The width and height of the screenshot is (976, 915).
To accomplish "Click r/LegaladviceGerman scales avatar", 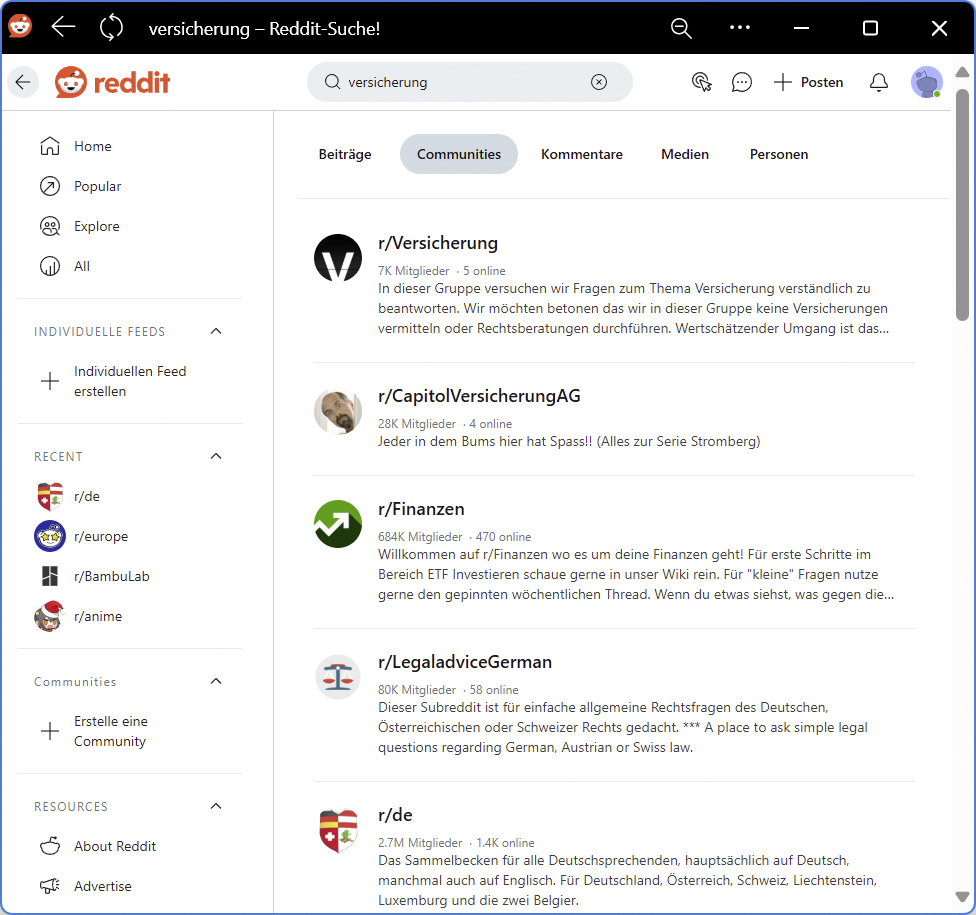I will [338, 677].
